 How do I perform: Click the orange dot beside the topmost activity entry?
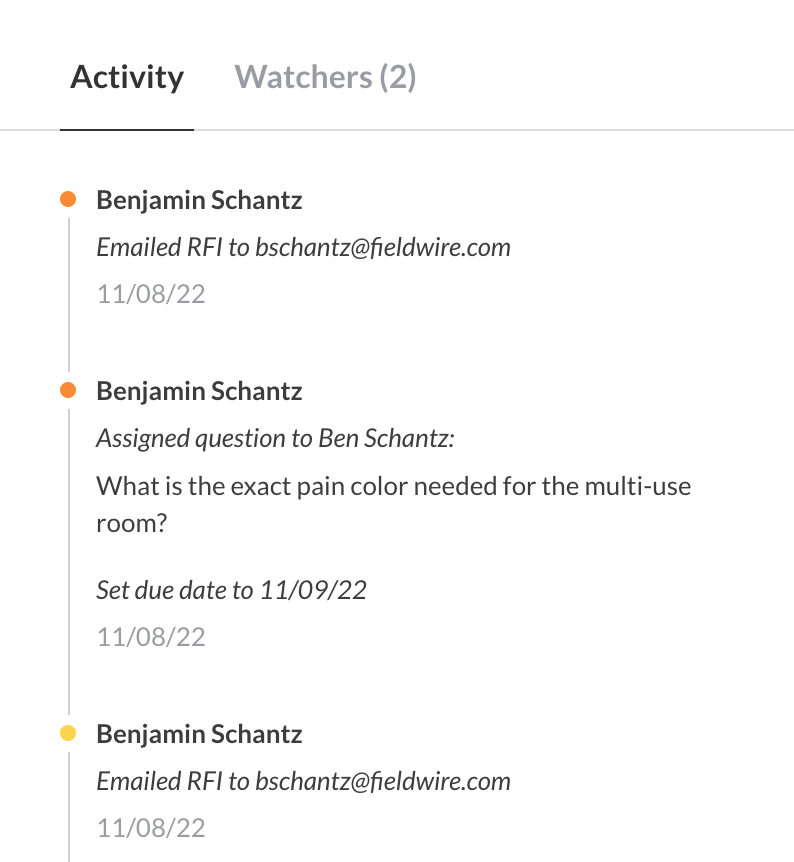[x=68, y=200]
